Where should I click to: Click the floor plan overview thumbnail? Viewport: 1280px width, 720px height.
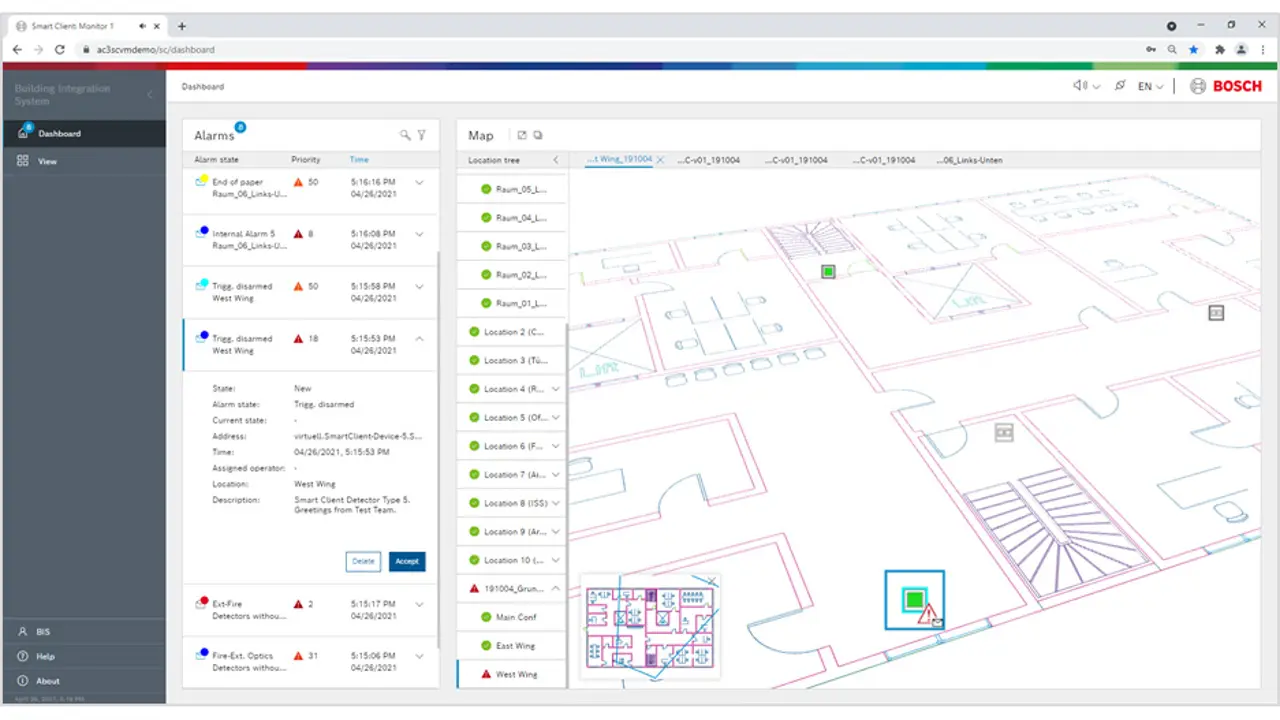coord(650,627)
